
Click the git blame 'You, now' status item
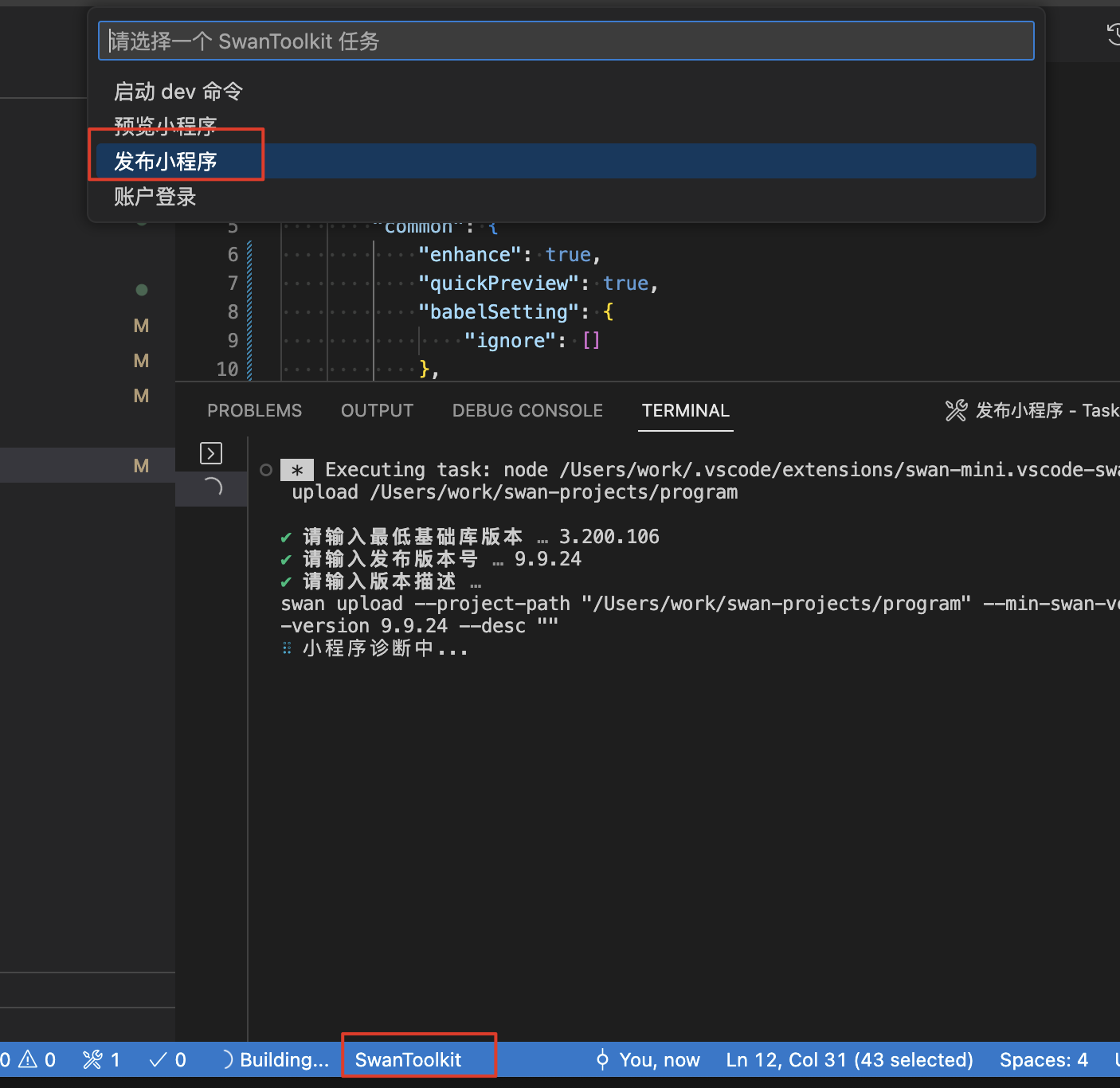coord(648,1059)
